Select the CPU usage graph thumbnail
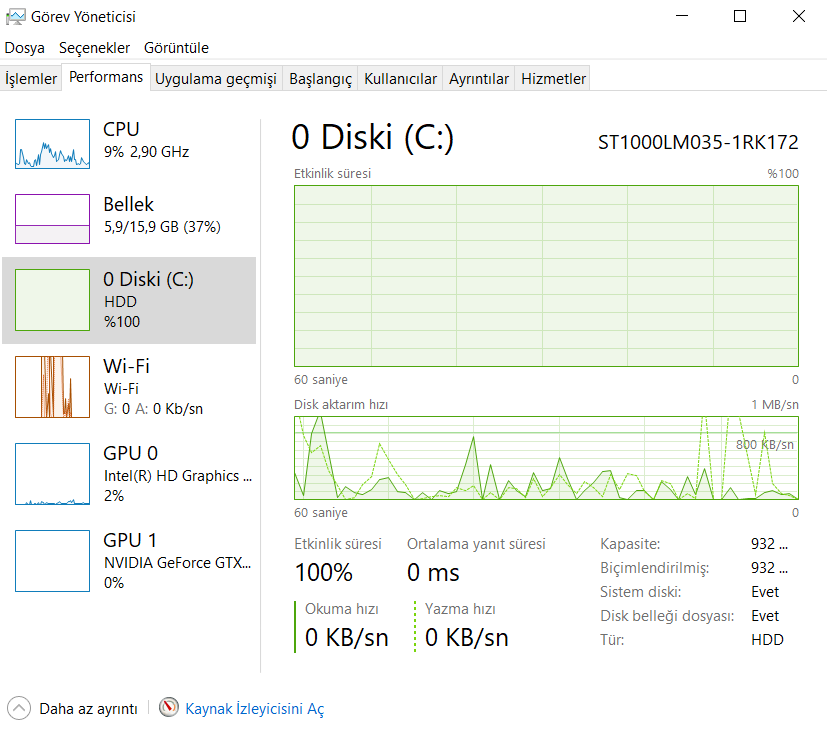This screenshot has width=827, height=732. pyautogui.click(x=52, y=143)
